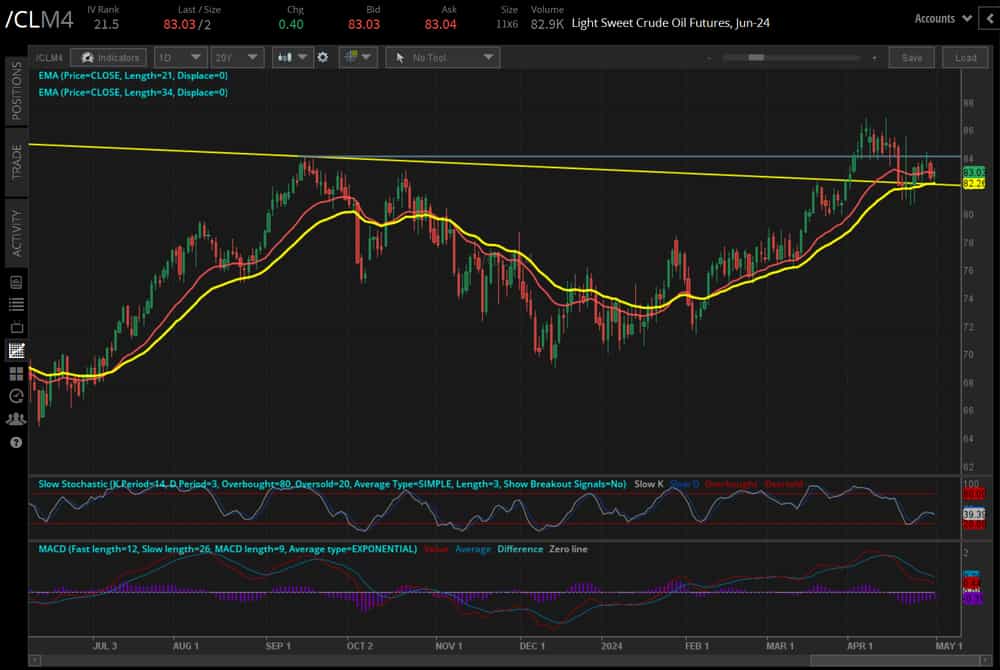The width and height of the screenshot is (1000, 670).
Task: Click the clock history icon in sidebar
Action: (16, 396)
